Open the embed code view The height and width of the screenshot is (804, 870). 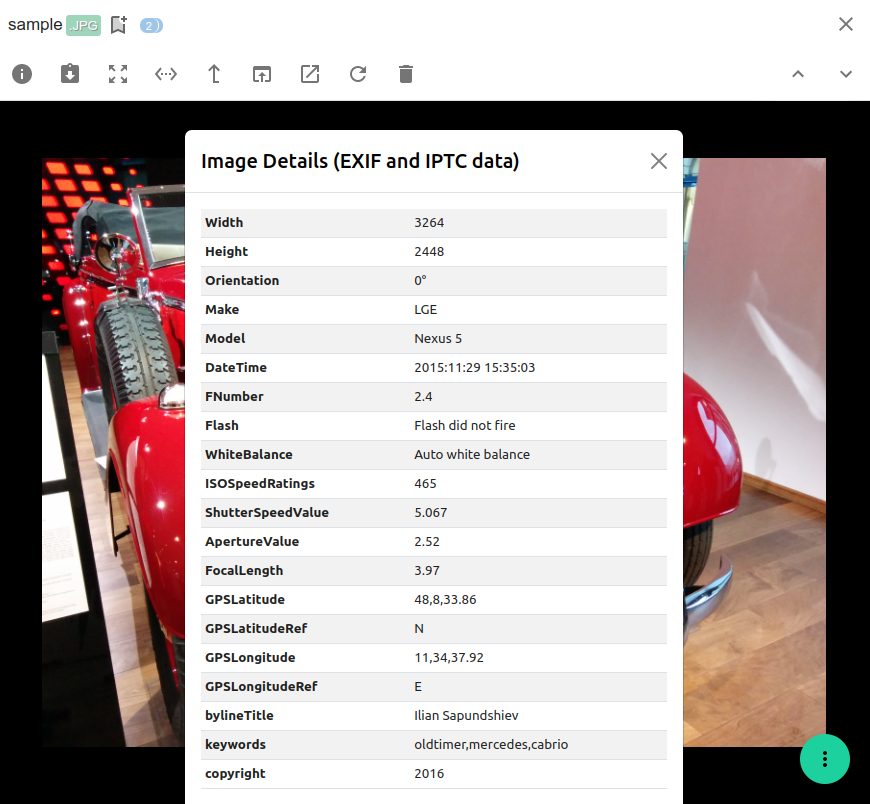pos(166,73)
